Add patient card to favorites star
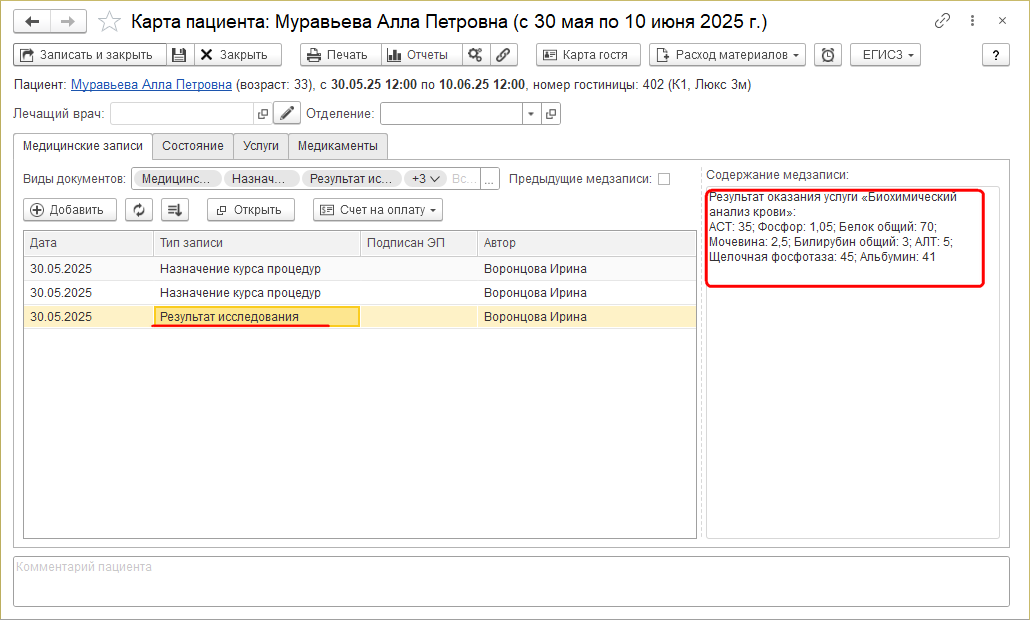 pos(109,22)
